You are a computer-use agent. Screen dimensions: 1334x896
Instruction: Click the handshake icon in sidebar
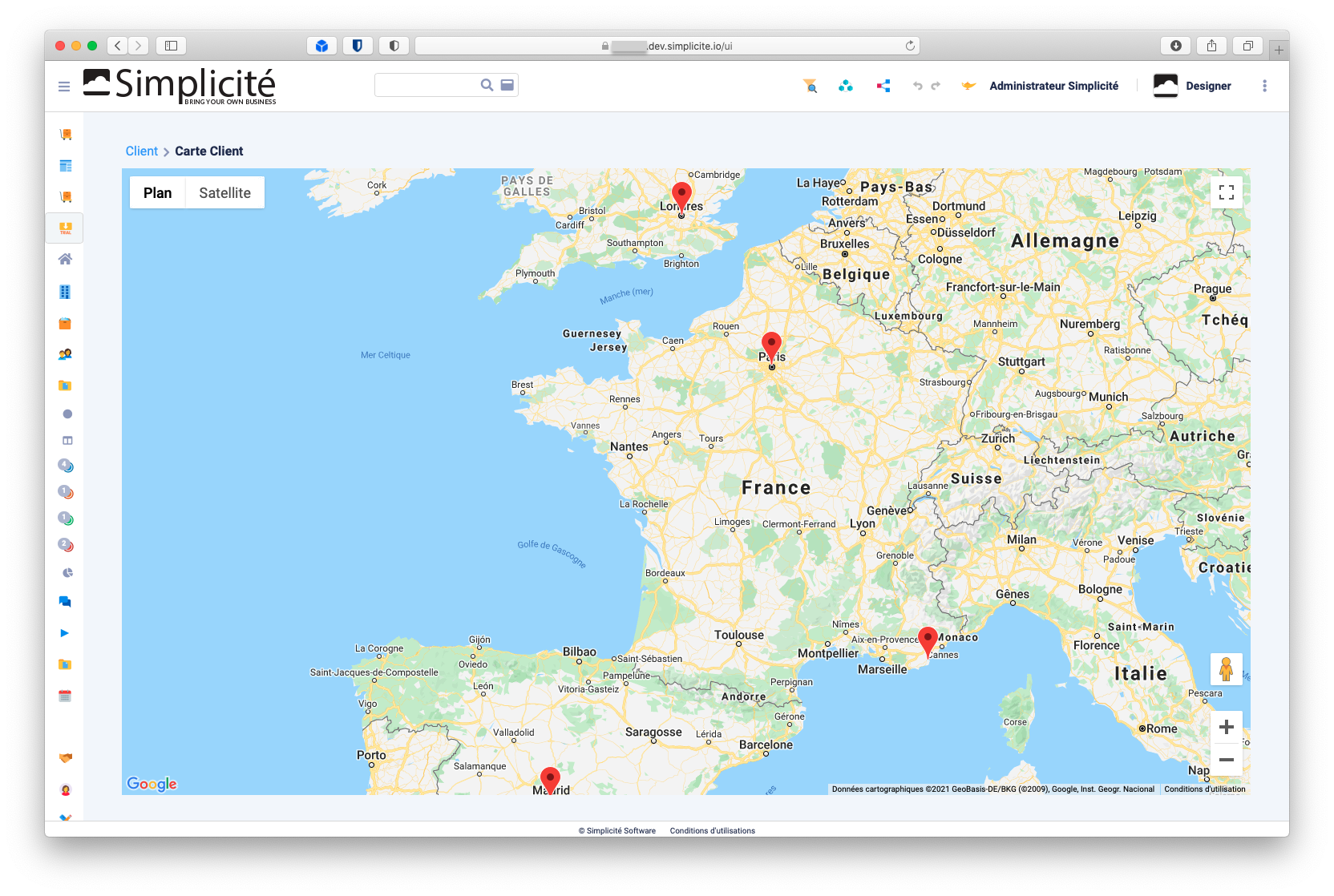[x=66, y=757]
